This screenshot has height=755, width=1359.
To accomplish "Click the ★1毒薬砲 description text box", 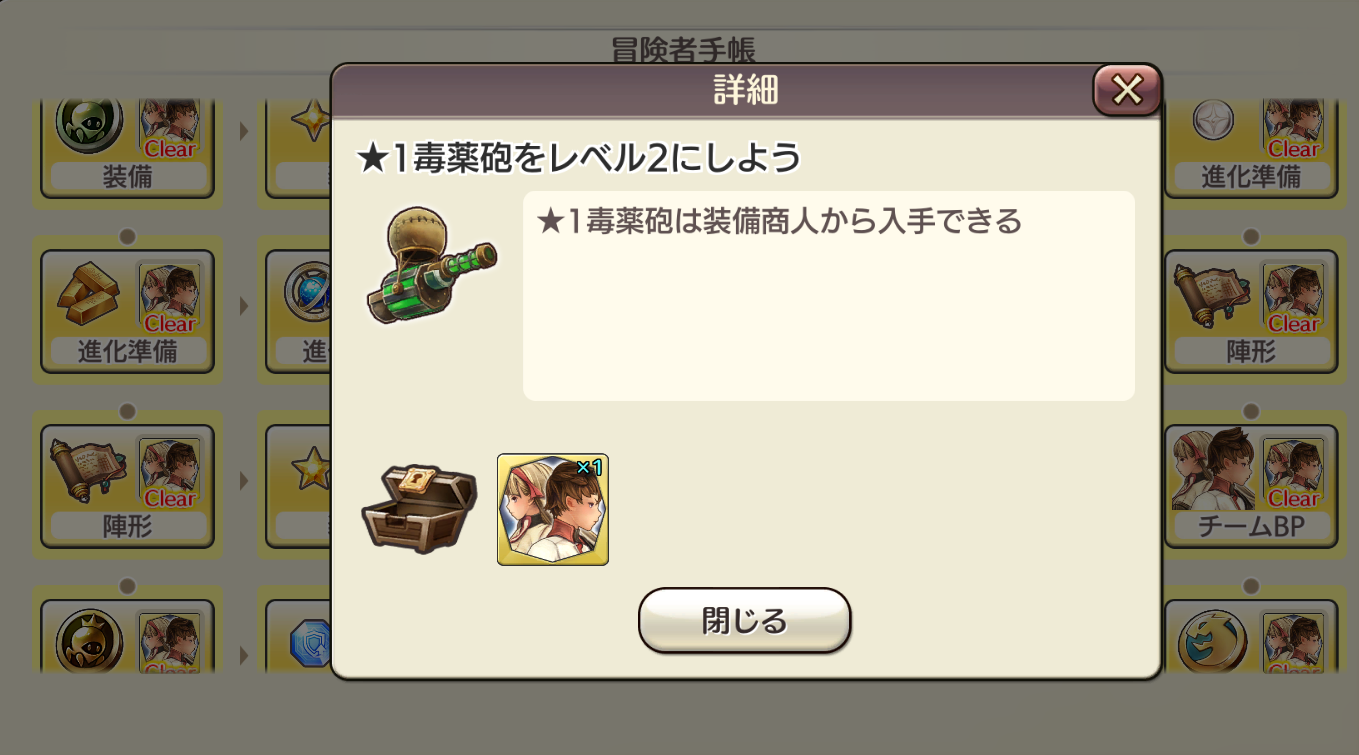I will pos(828,296).
